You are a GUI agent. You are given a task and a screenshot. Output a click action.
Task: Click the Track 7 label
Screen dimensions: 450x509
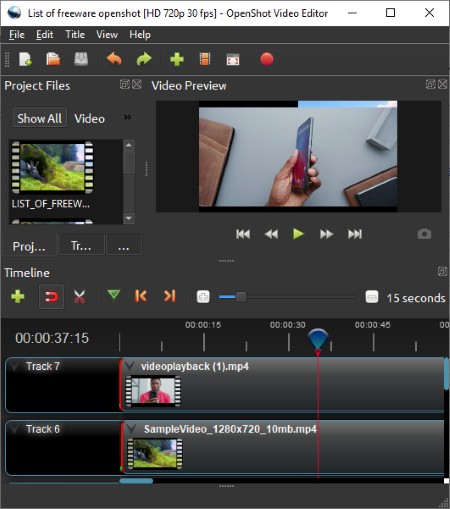click(43, 366)
